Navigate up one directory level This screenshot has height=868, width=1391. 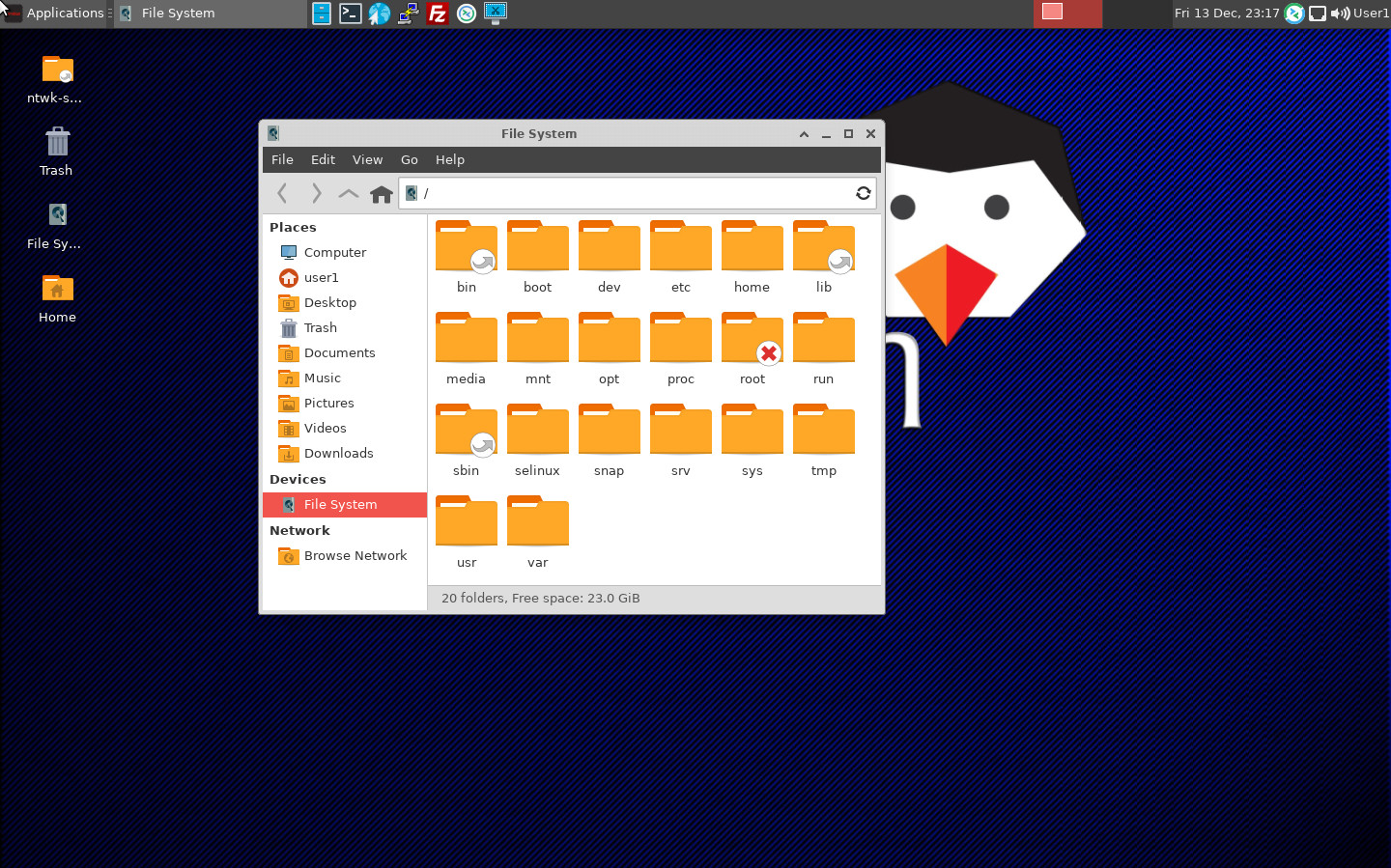pyautogui.click(x=348, y=193)
